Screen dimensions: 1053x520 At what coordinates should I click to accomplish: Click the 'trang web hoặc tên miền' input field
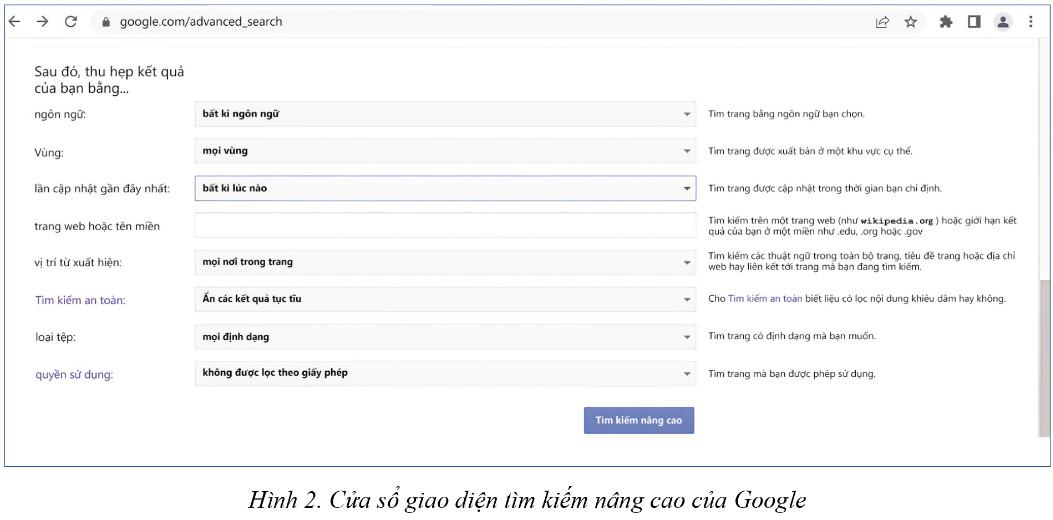coord(445,225)
